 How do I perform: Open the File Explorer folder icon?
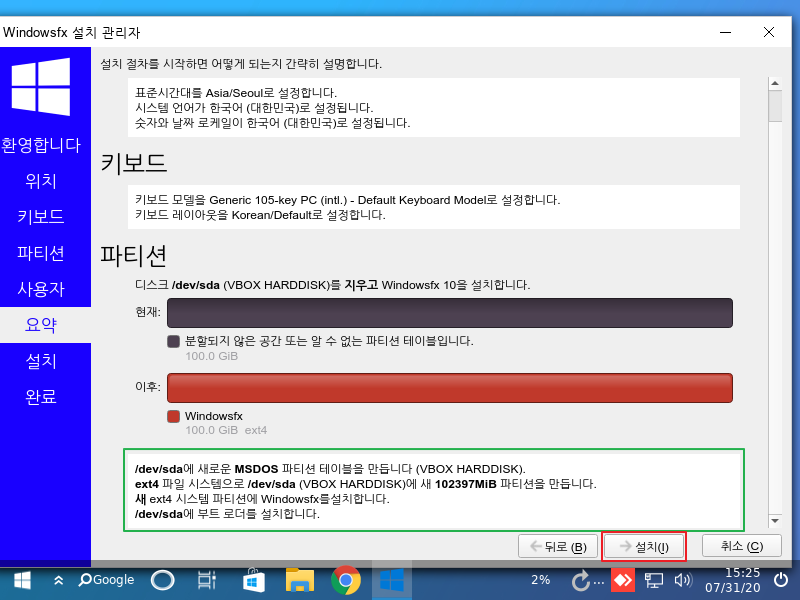299,580
